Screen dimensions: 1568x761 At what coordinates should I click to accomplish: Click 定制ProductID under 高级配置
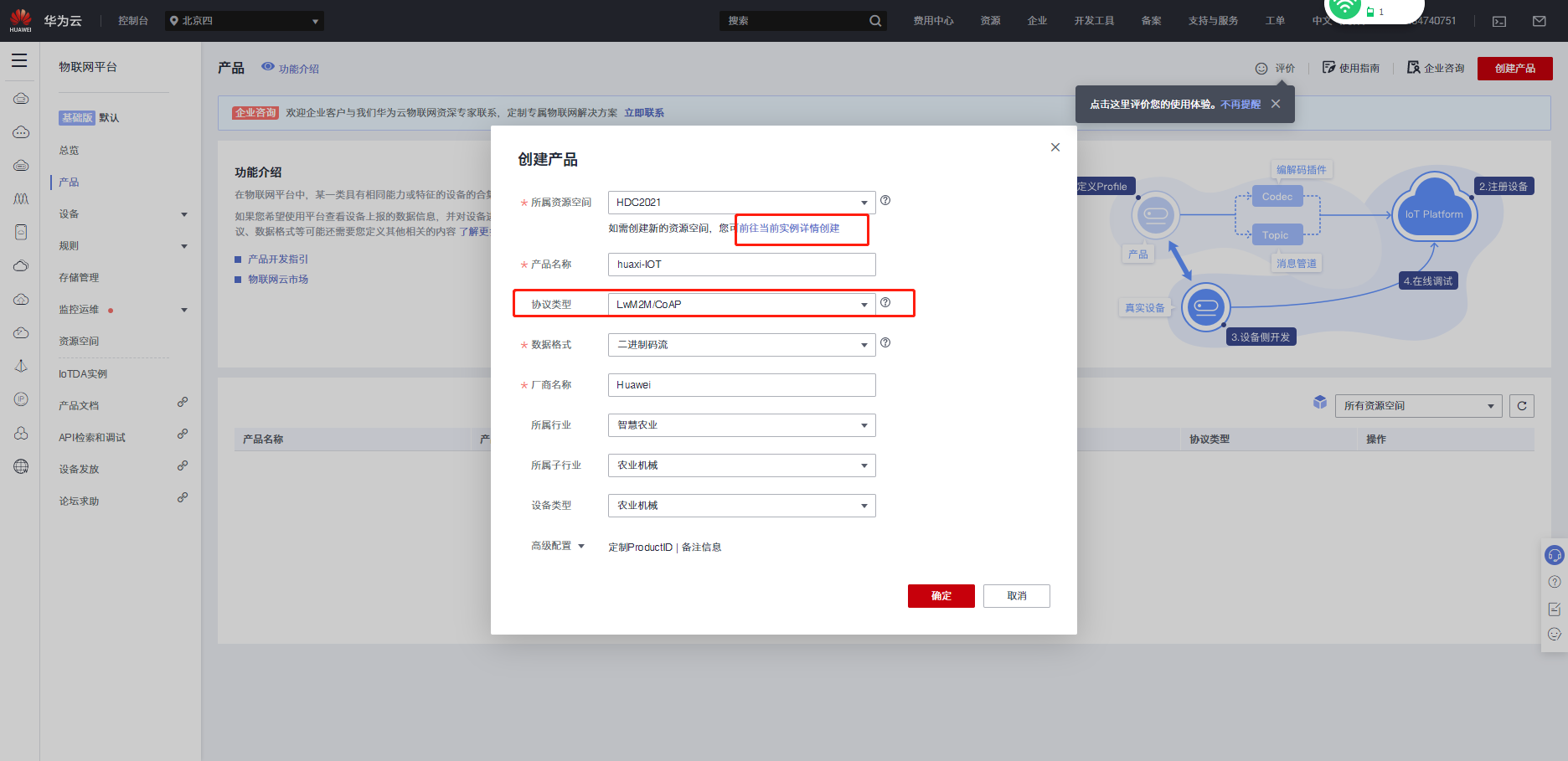(640, 548)
